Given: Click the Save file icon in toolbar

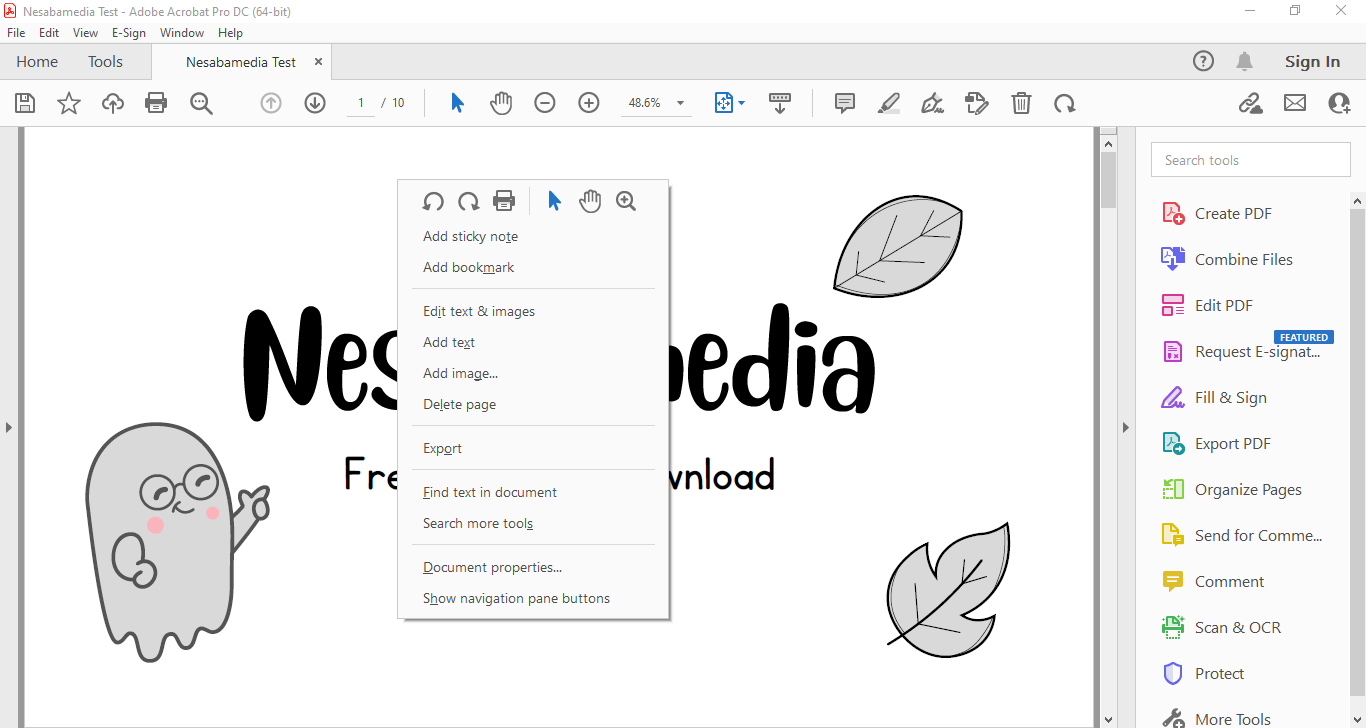Looking at the screenshot, I should [25, 103].
